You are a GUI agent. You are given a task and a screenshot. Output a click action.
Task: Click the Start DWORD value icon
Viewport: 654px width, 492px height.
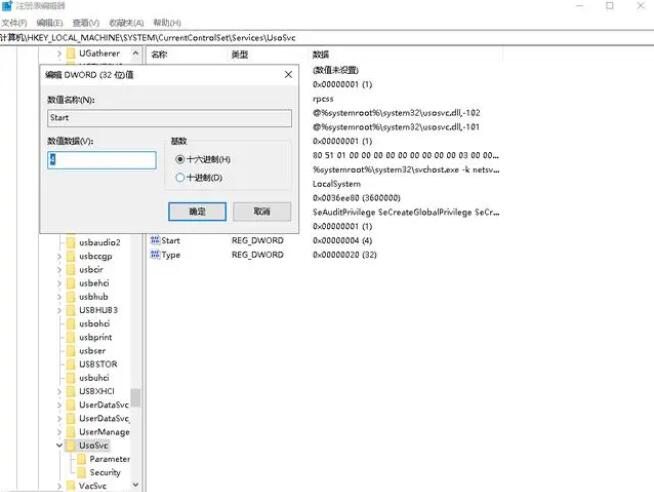coord(155,240)
